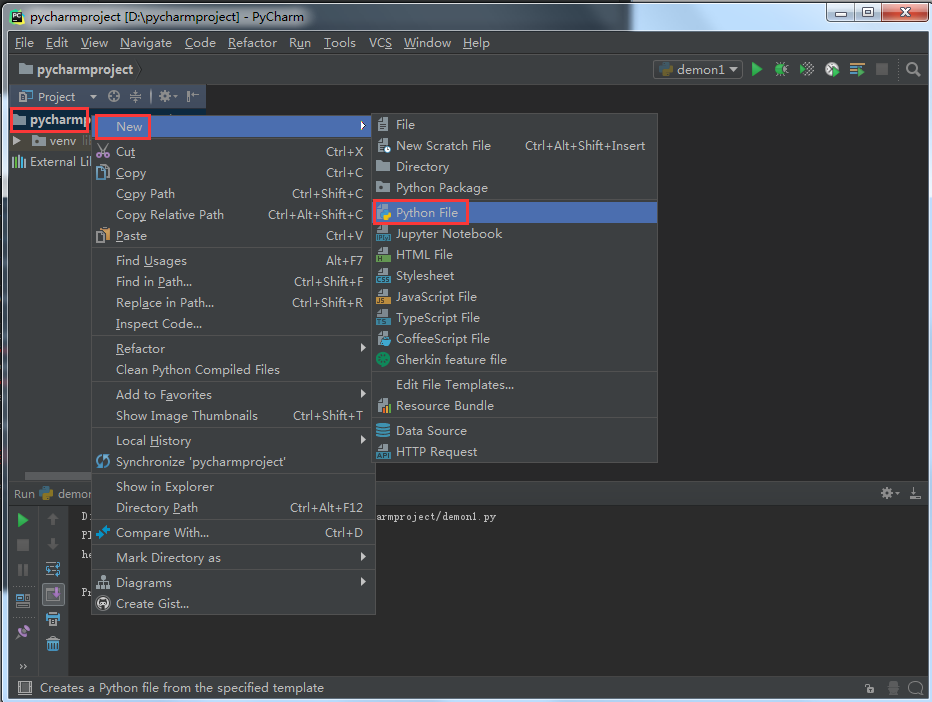Open the Refactor submenu in context menu

tap(233, 349)
